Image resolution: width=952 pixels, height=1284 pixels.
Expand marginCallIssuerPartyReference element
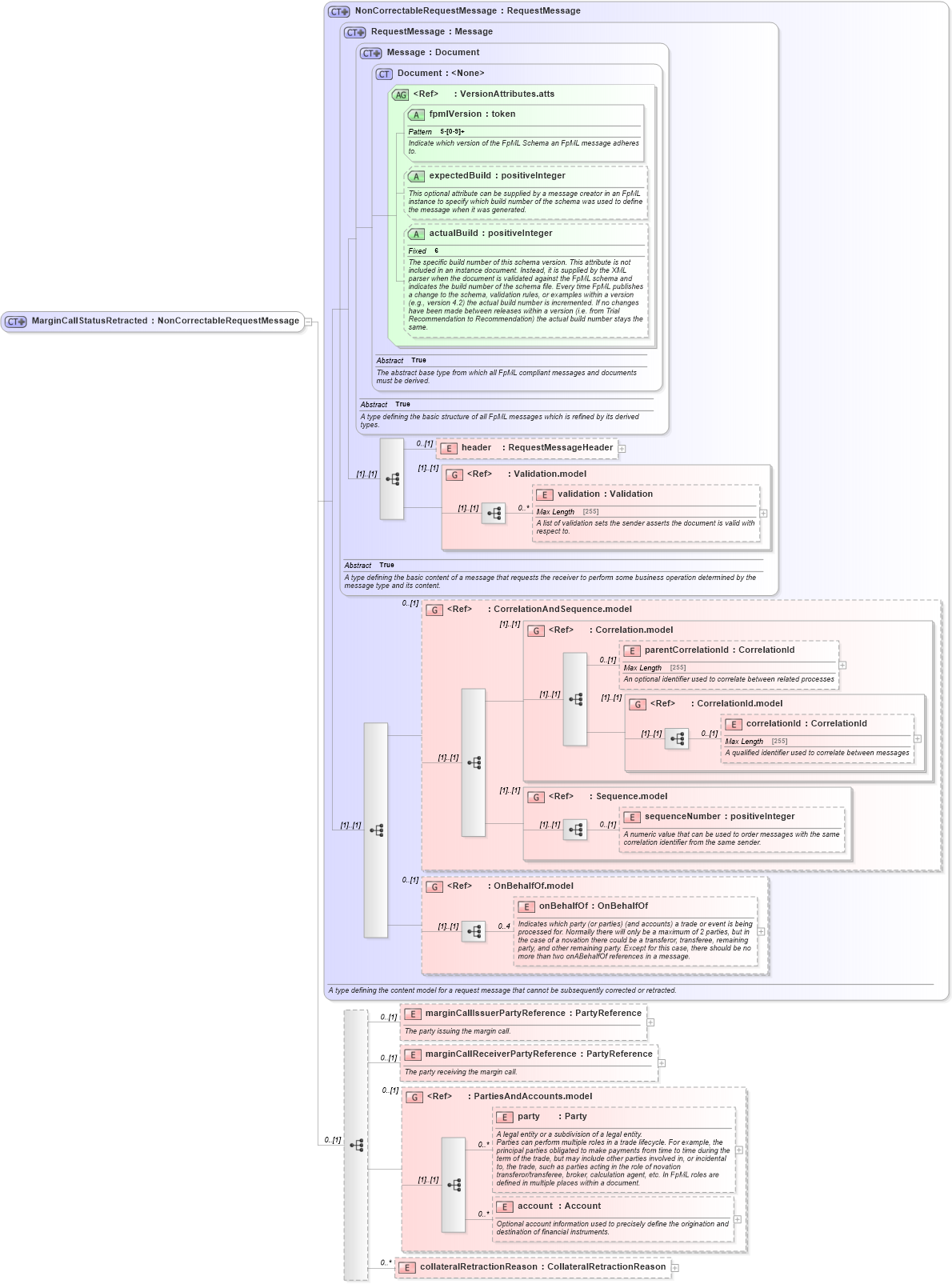coord(650,1022)
